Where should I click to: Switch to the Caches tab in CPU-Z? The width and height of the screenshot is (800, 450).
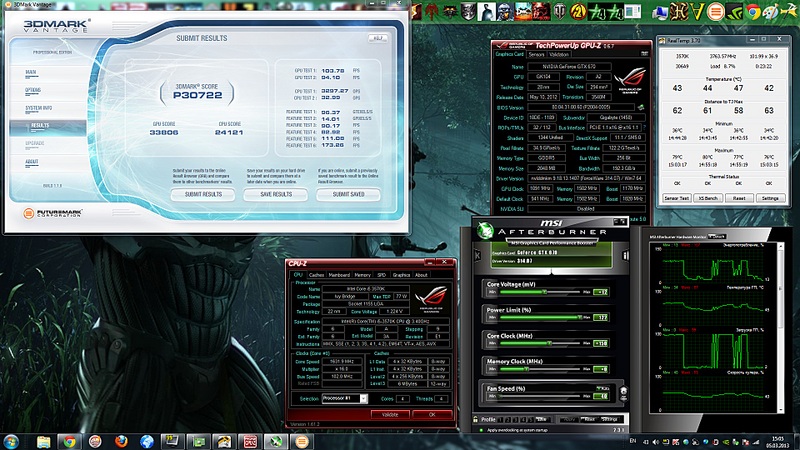(x=316, y=275)
